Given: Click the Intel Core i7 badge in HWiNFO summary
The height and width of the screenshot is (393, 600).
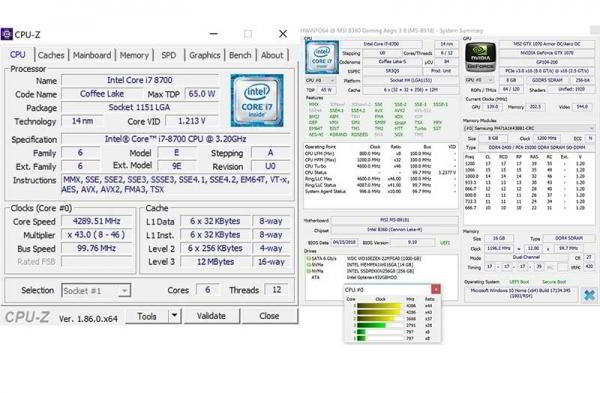Looking at the screenshot, I should tap(322, 57).
